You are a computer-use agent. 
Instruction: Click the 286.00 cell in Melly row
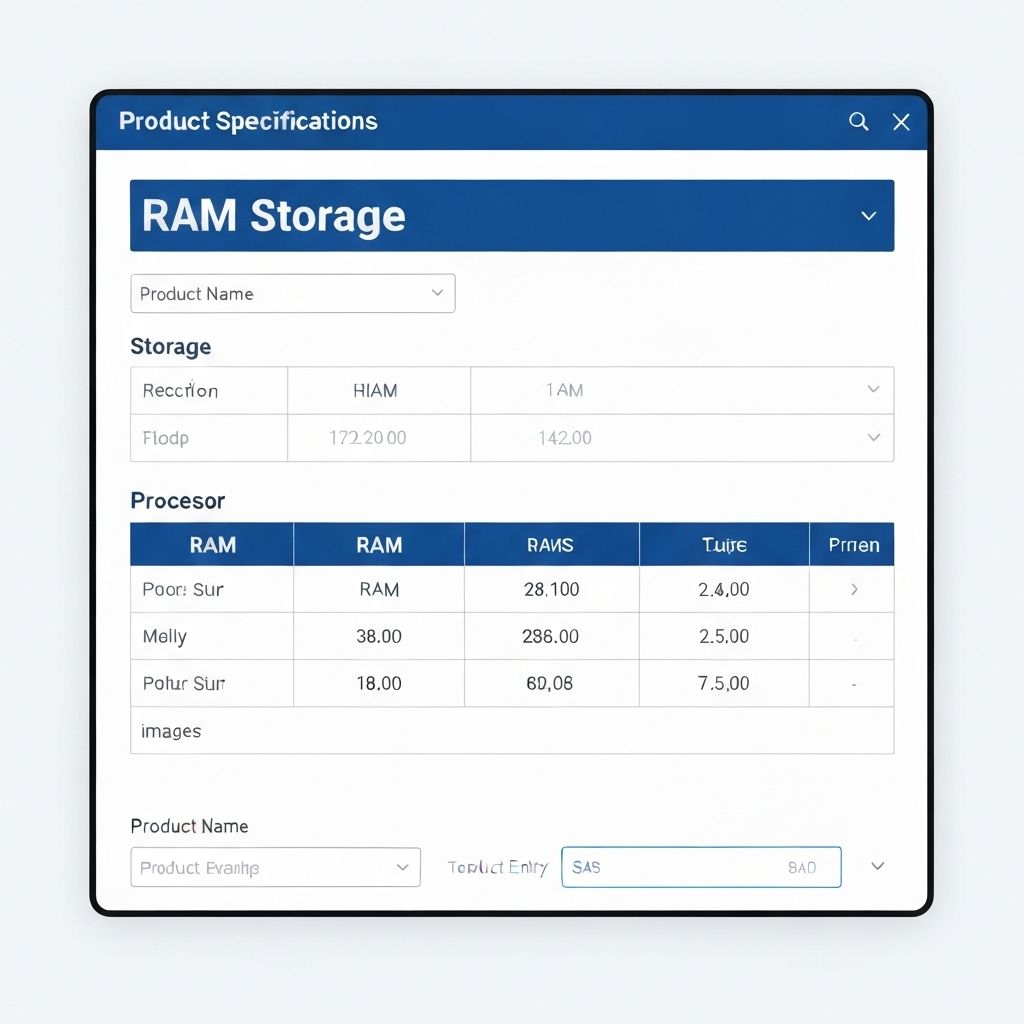551,637
